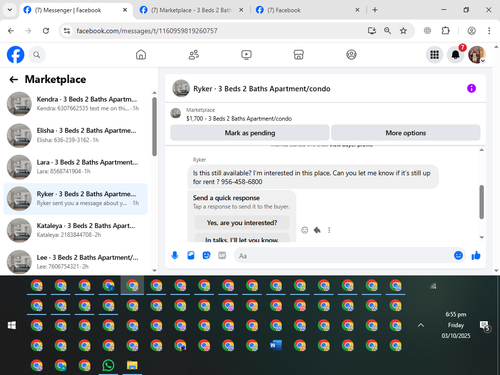The image size is (500, 375).
Task: Choose a GIF icon in composer
Action: point(222,256)
